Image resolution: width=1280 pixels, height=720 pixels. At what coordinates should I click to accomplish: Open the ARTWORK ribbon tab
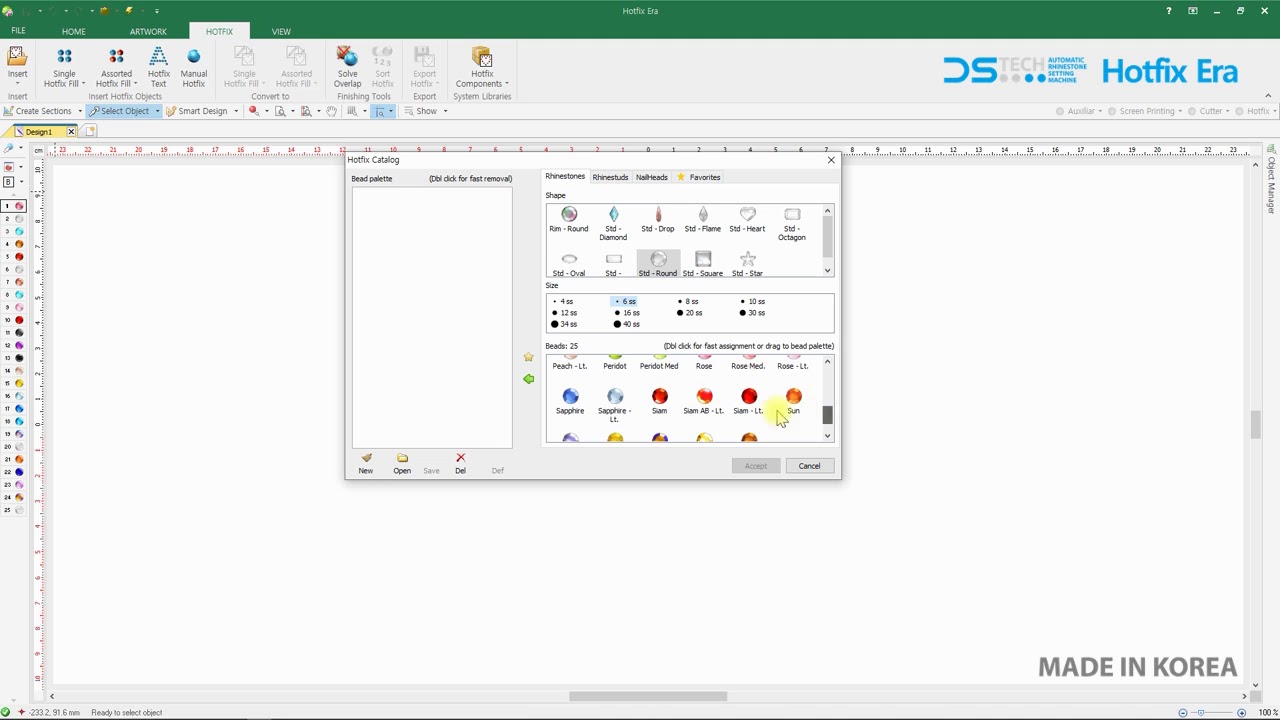click(148, 31)
